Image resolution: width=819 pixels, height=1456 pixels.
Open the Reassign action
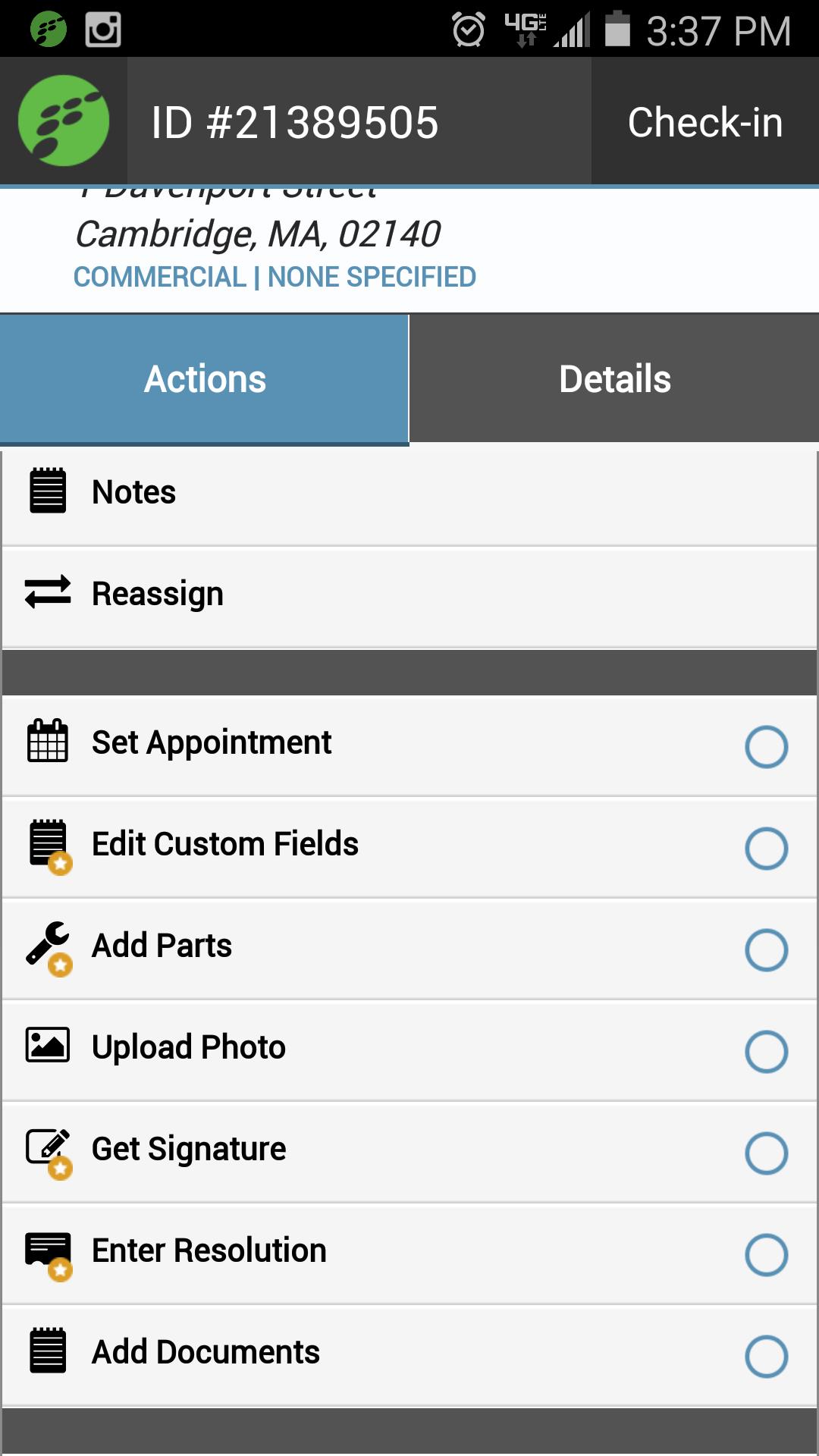pos(158,594)
